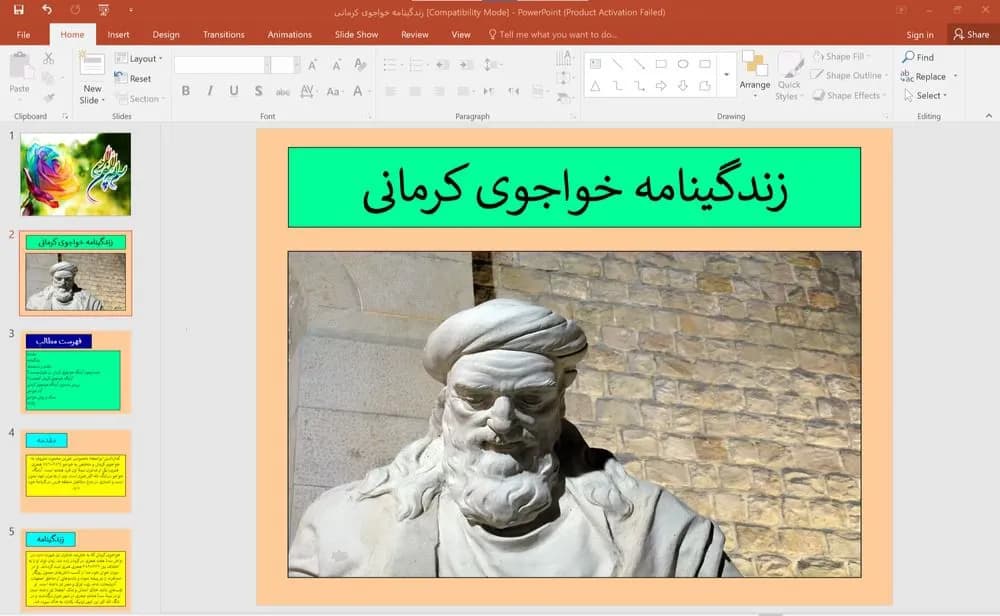Open Character Spacing AV option

(x=307, y=91)
